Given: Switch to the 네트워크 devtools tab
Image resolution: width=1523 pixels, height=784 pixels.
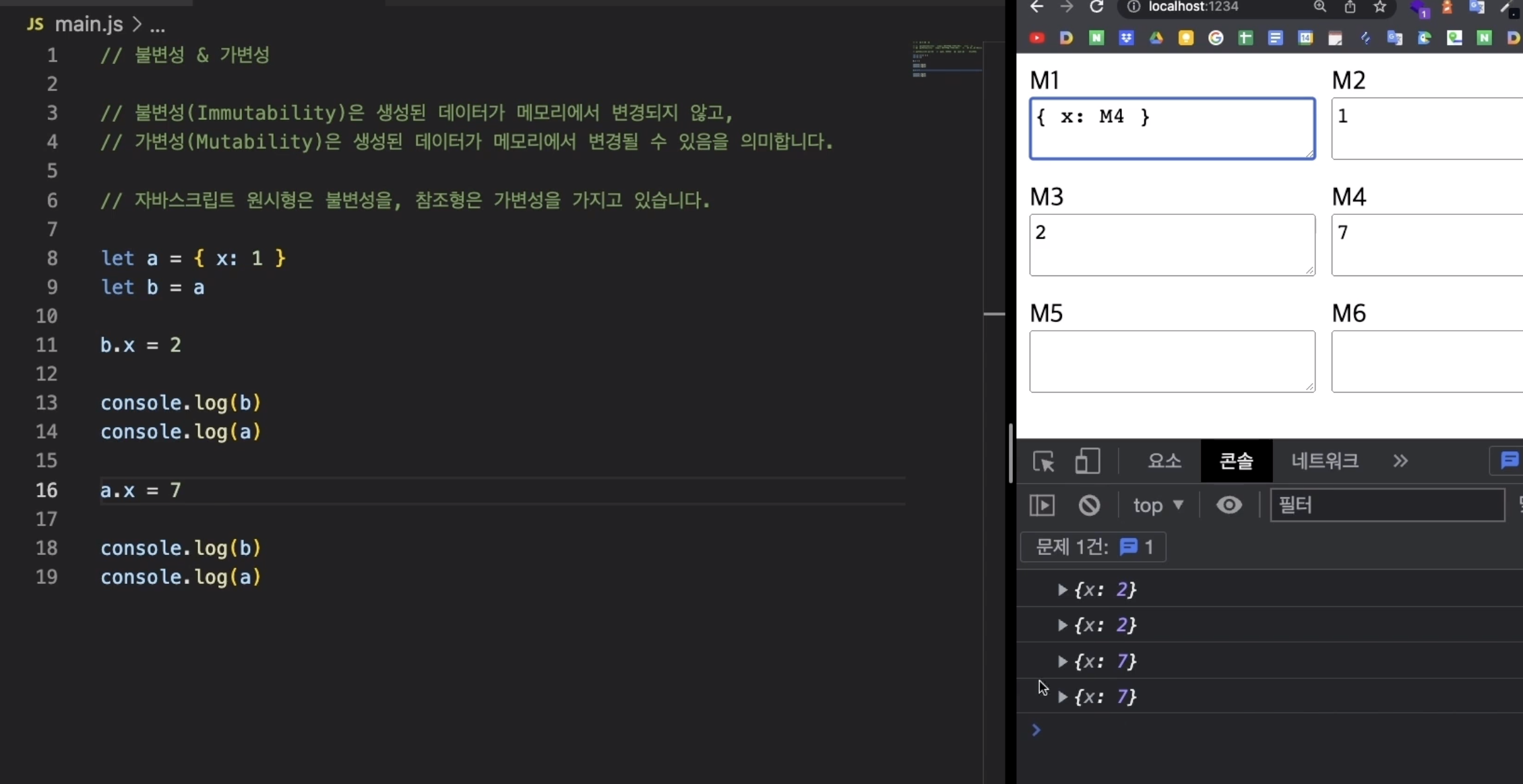Looking at the screenshot, I should (1324, 461).
